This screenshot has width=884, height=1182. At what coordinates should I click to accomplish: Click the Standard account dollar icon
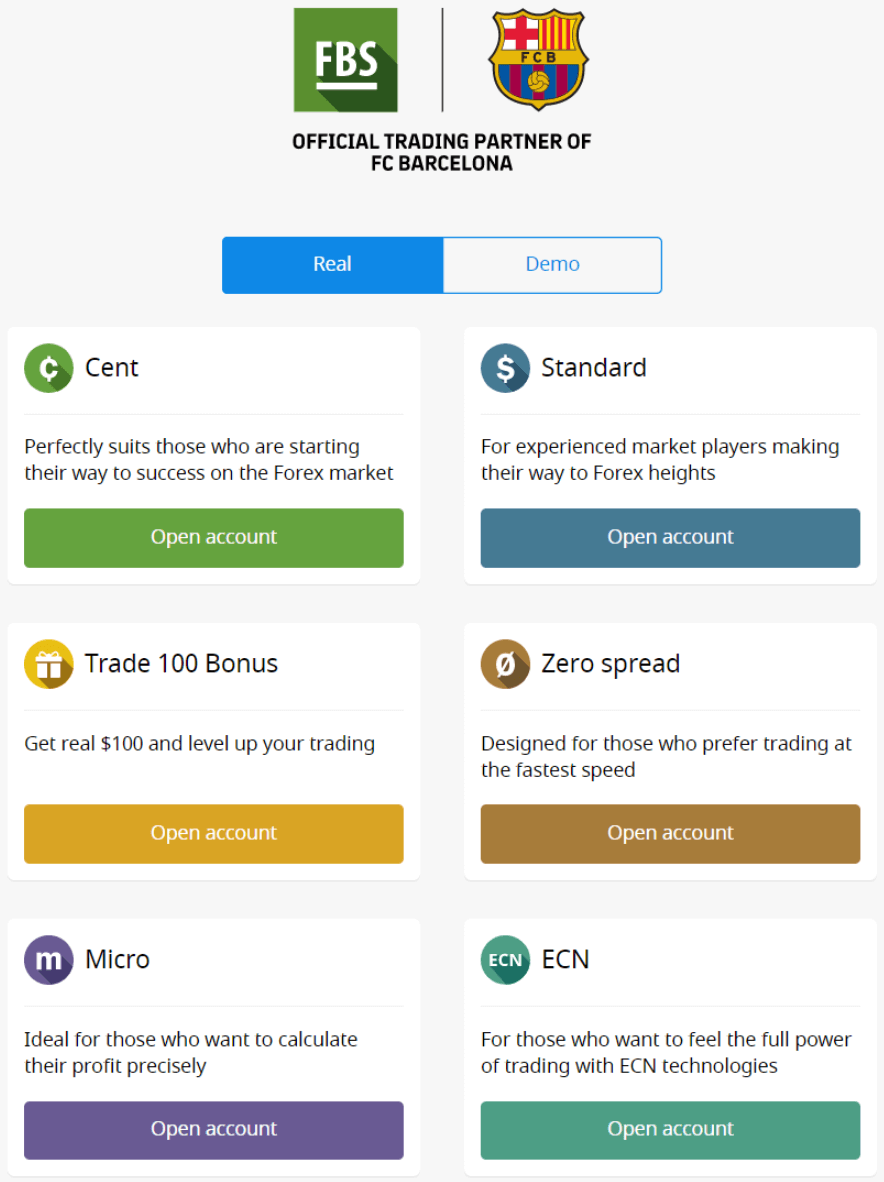click(x=505, y=368)
